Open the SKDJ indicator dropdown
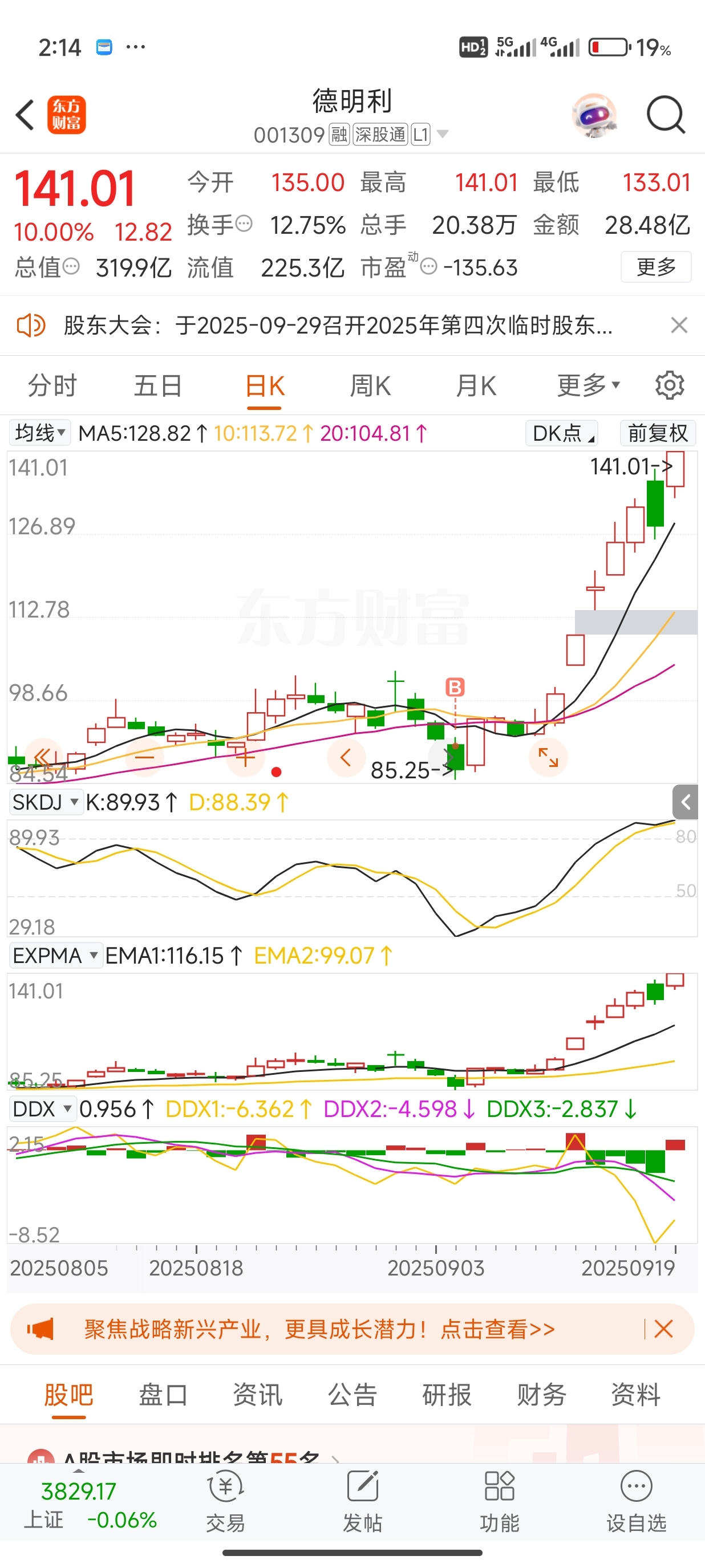The height and width of the screenshot is (1568, 705). pyautogui.click(x=46, y=802)
